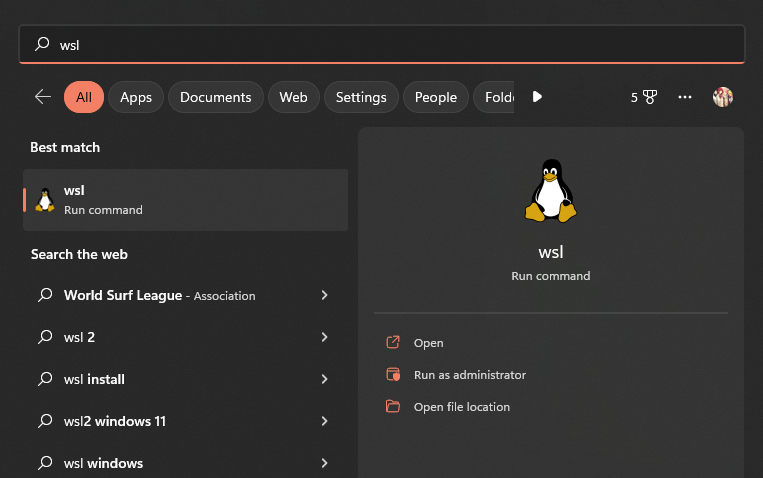Click magnifier icon beside wsl install
This screenshot has height=478, width=763.
tap(45, 378)
